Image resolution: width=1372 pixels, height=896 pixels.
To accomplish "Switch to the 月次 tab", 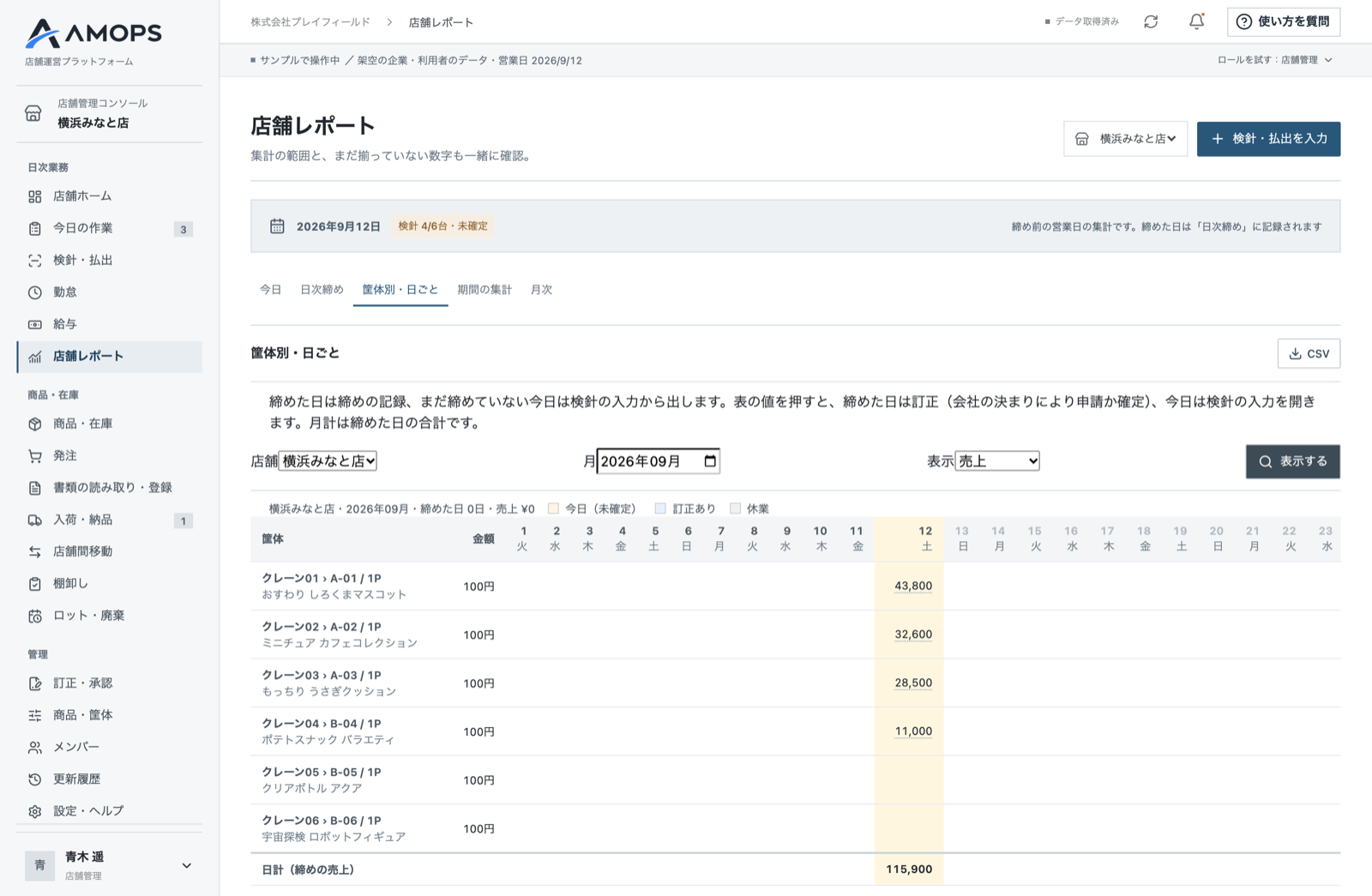I will pyautogui.click(x=541, y=290).
